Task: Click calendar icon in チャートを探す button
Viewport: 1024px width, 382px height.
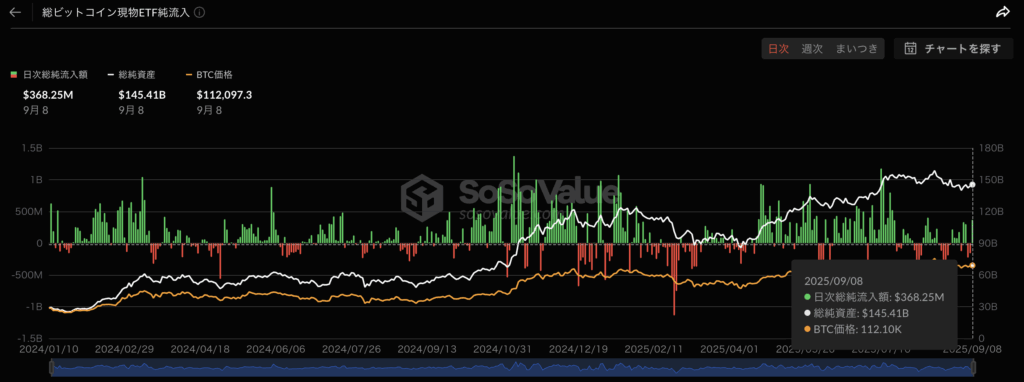Action: click(910, 48)
